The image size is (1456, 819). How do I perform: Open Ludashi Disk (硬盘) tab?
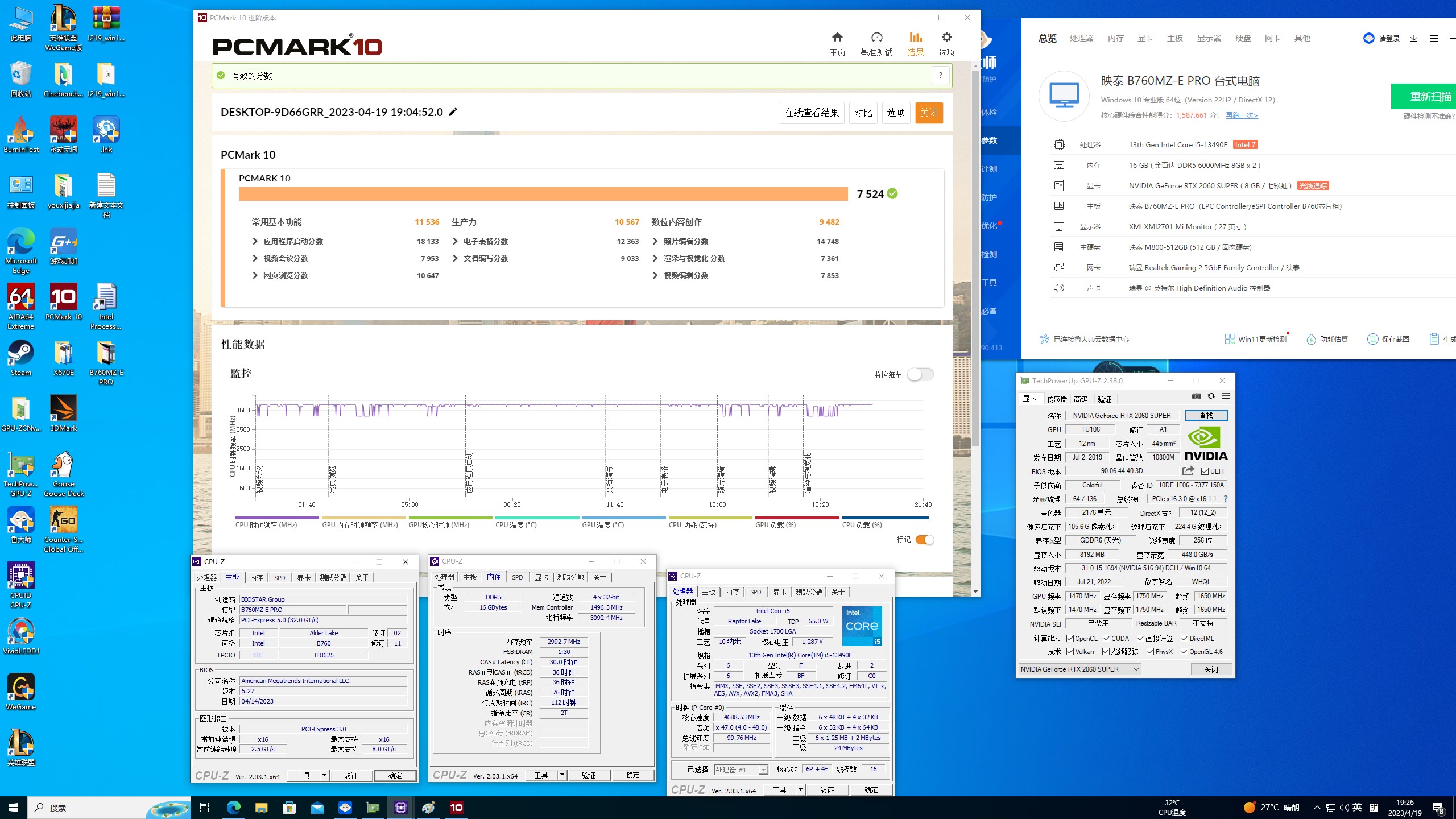coord(1243,38)
